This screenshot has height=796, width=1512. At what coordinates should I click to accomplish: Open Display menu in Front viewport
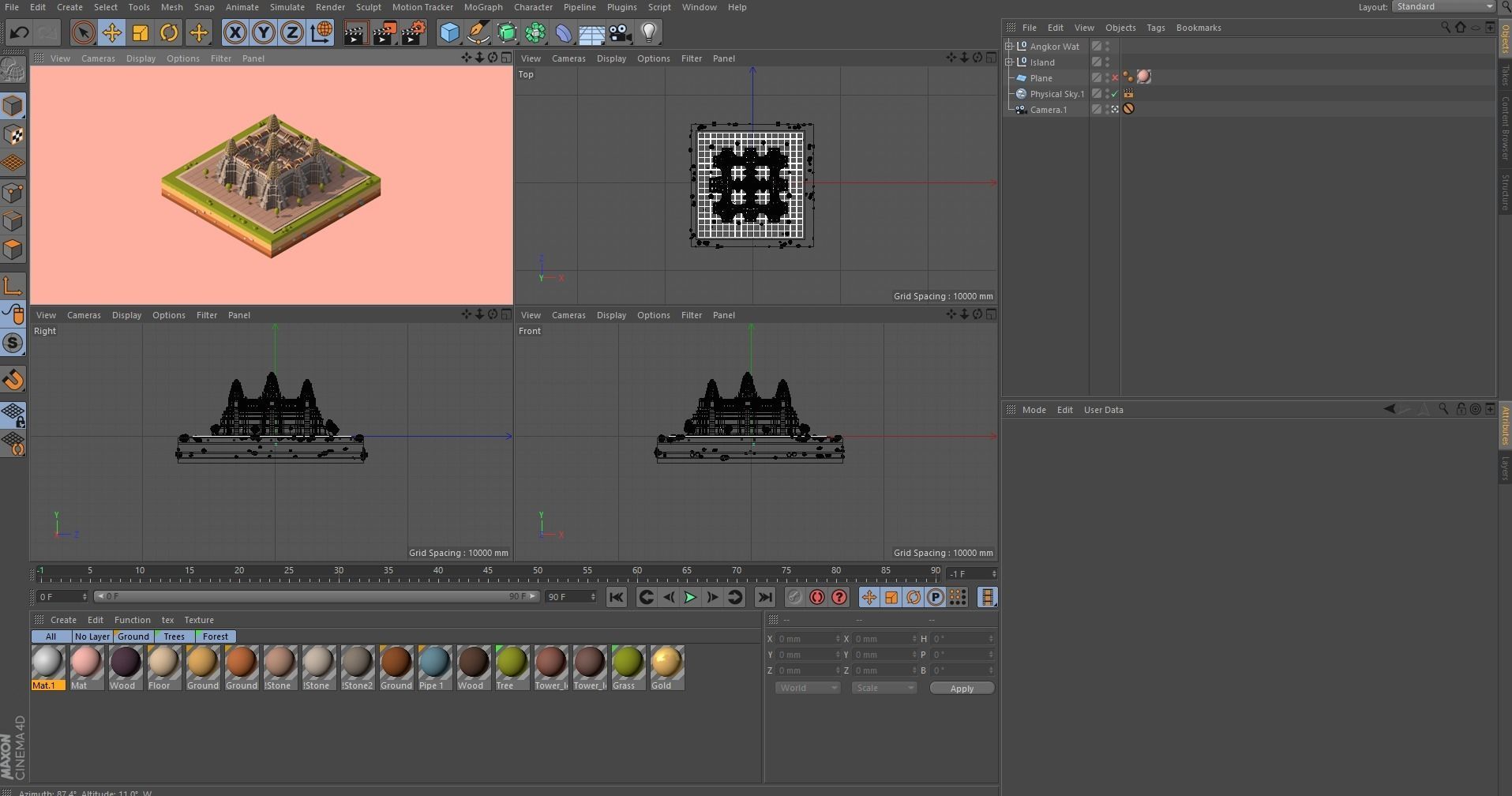(611, 315)
